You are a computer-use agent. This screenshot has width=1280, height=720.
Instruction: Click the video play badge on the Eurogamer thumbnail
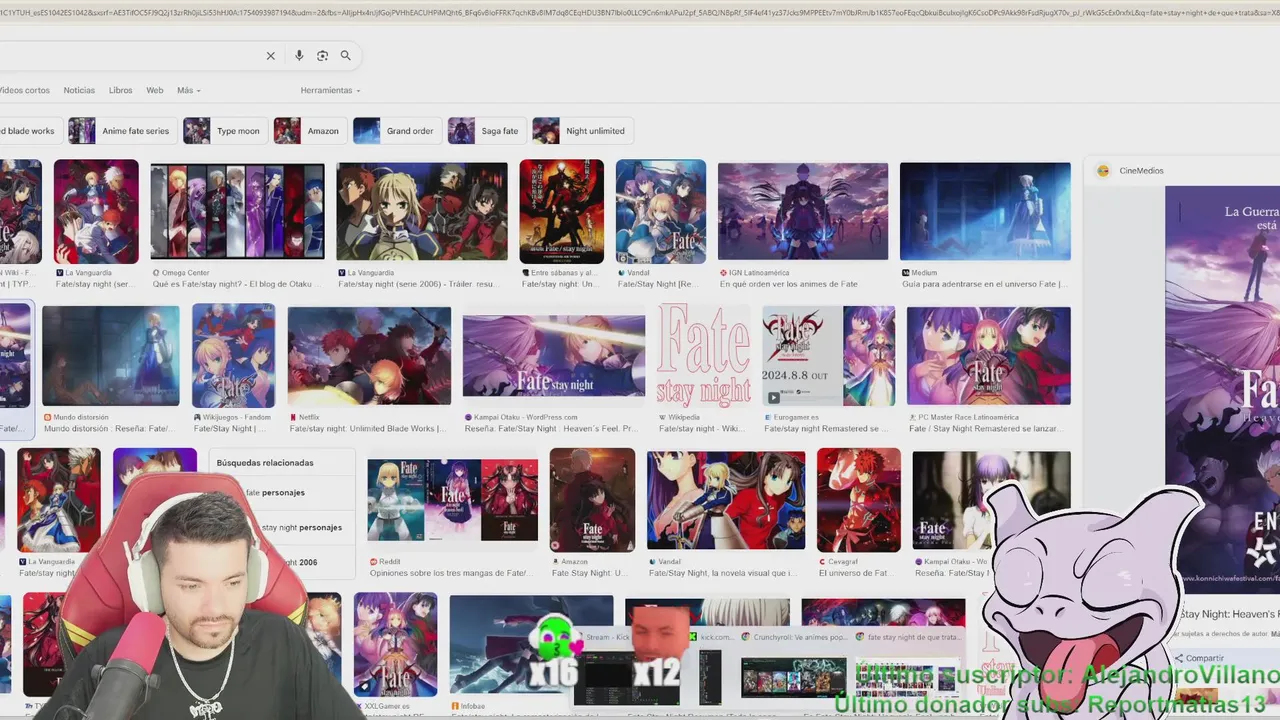[773, 397]
